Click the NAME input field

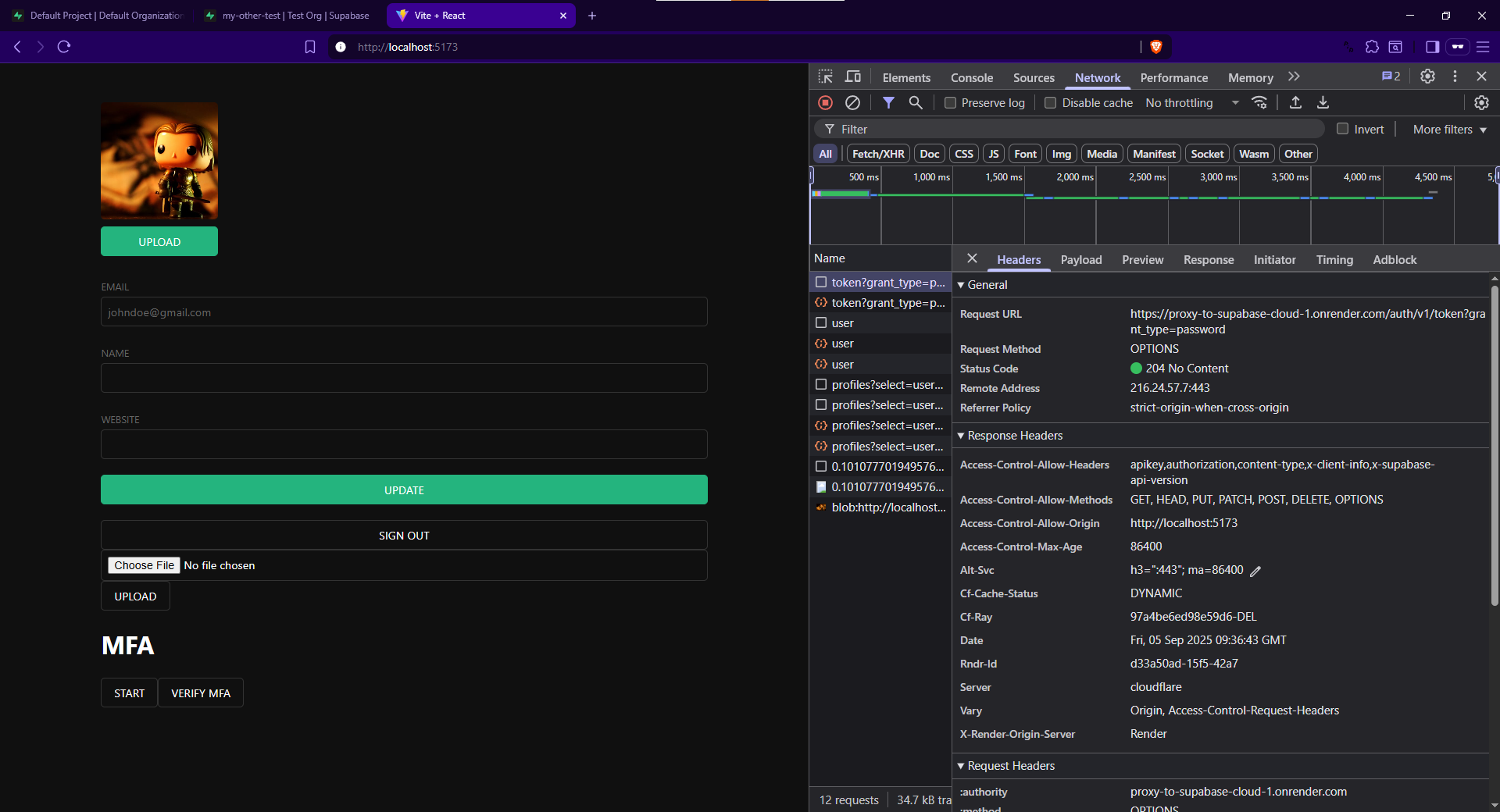tap(404, 379)
